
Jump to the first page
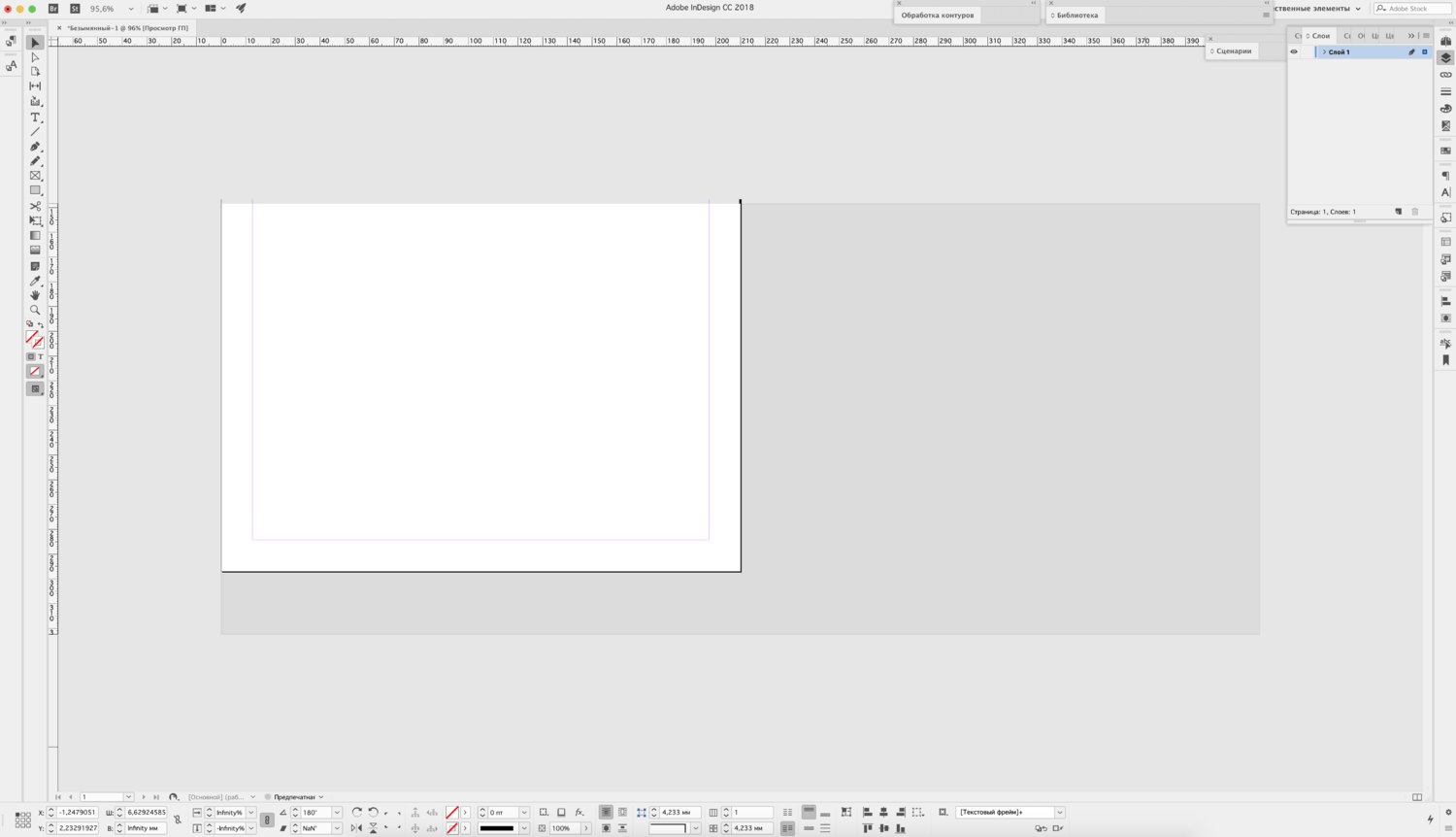[x=58, y=797]
